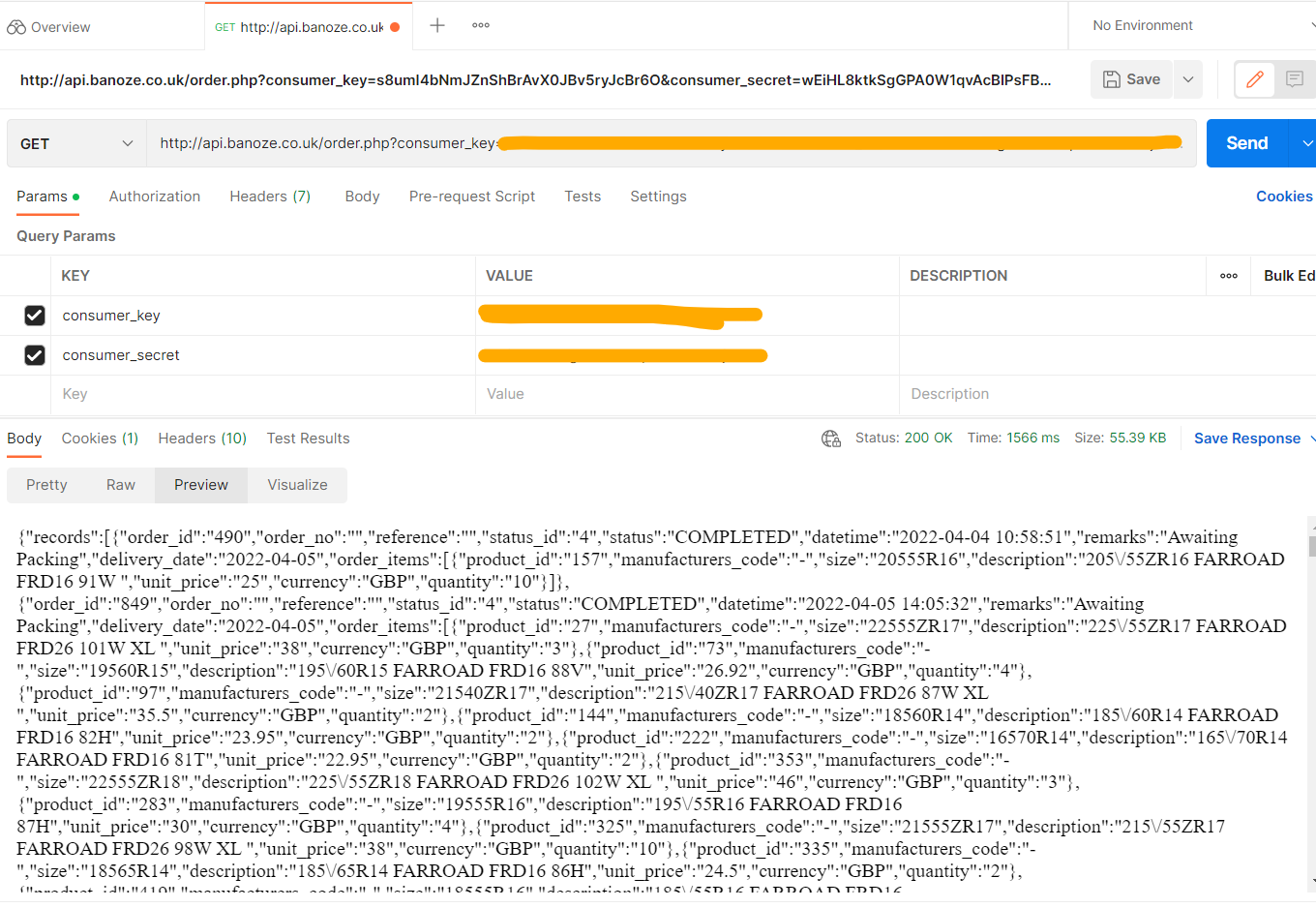The height and width of the screenshot is (908, 1316).
Task: Open a new tab with the plus icon
Action: pyautogui.click(x=437, y=25)
